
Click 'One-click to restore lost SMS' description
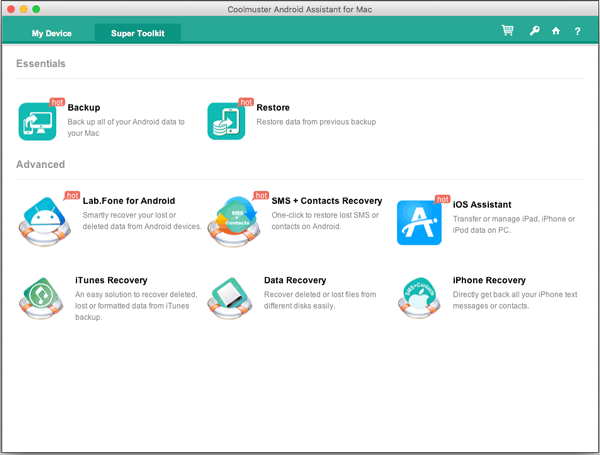325,221
